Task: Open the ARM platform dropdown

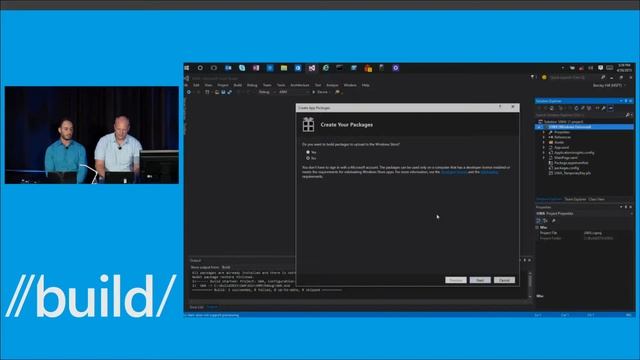Action: pyautogui.click(x=294, y=92)
